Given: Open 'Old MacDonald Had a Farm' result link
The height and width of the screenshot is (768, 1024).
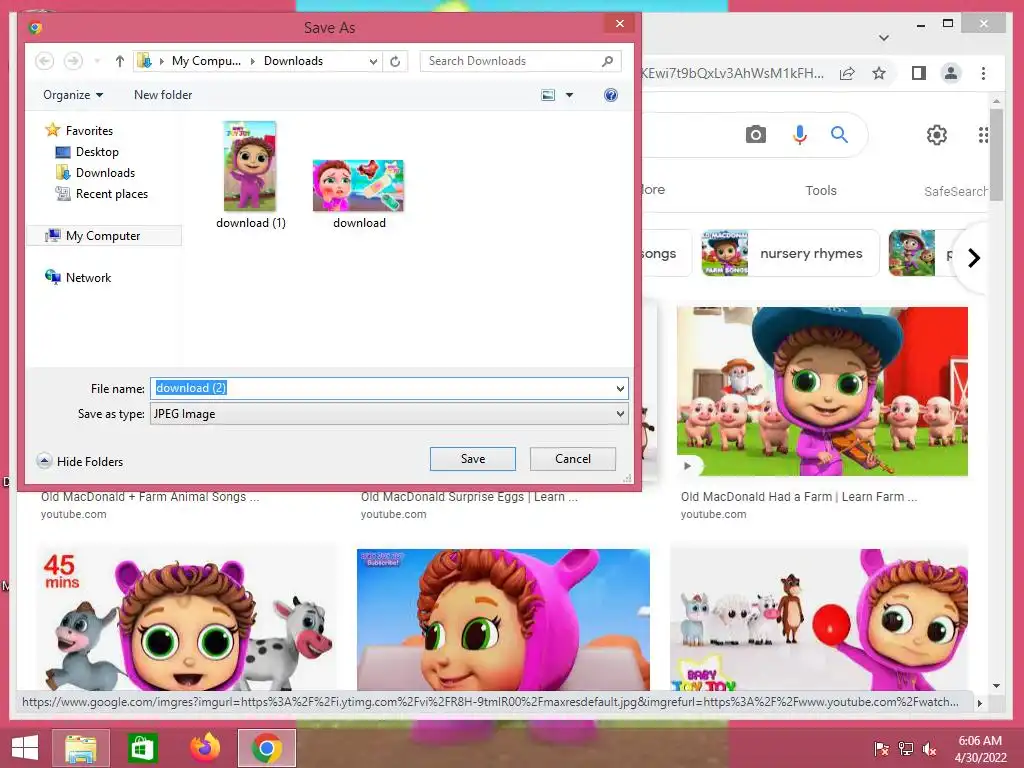Looking at the screenshot, I should click(799, 497).
